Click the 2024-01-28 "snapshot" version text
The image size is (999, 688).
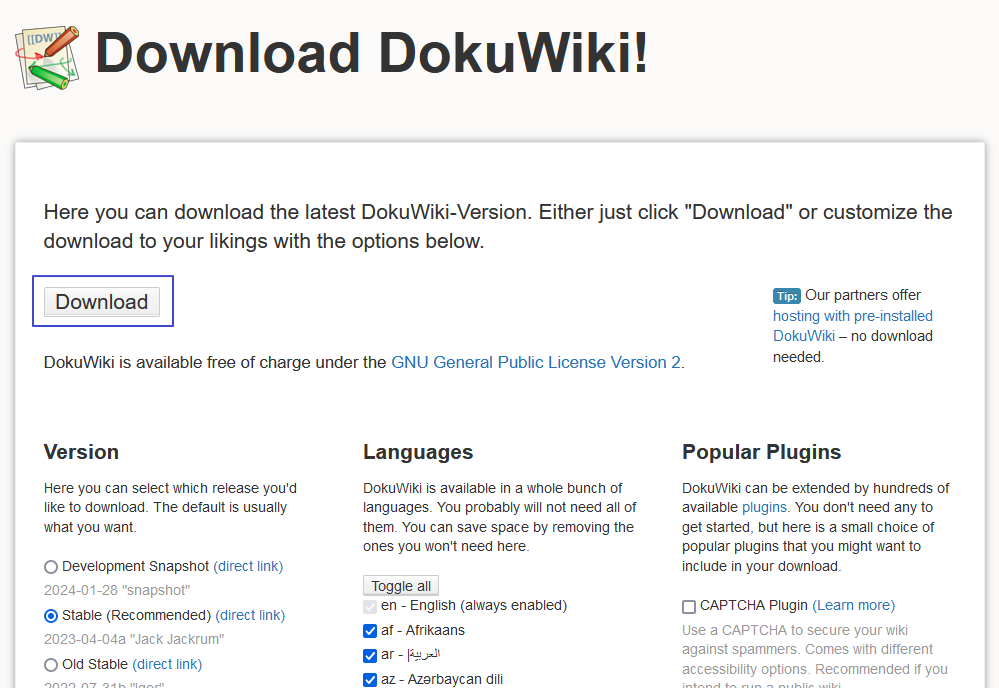pyautogui.click(x=117, y=590)
